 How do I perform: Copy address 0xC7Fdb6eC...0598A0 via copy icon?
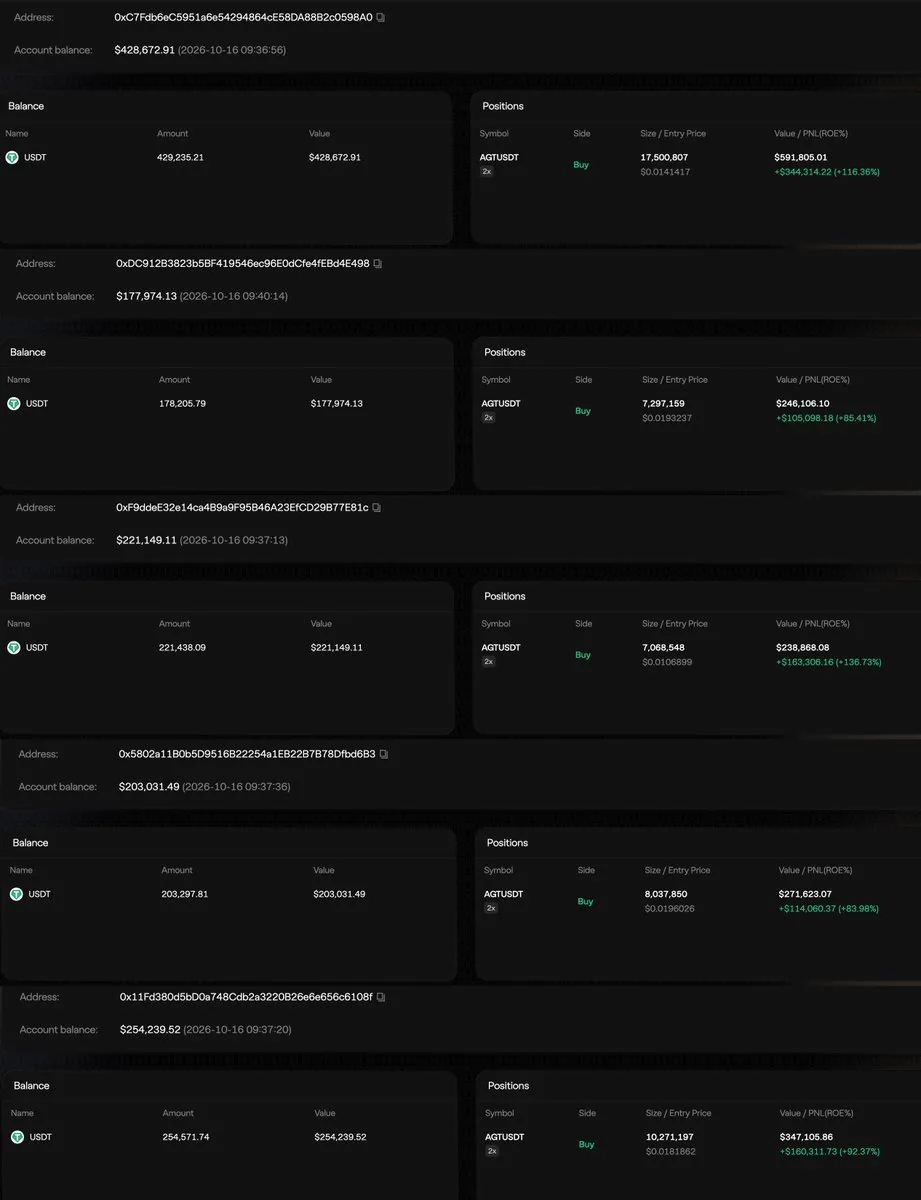[380, 18]
